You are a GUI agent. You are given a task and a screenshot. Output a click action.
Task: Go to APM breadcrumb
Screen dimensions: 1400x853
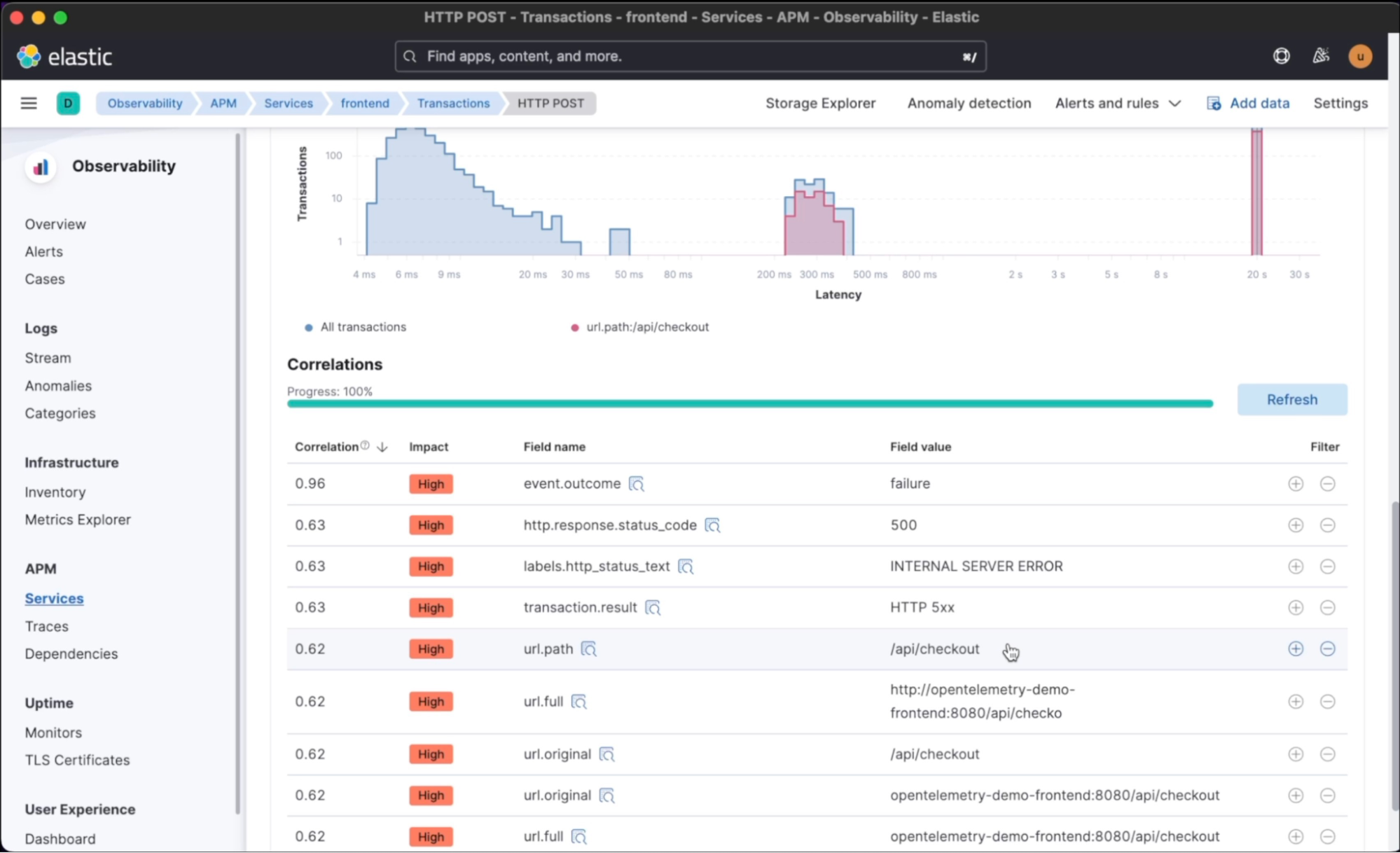[223, 103]
